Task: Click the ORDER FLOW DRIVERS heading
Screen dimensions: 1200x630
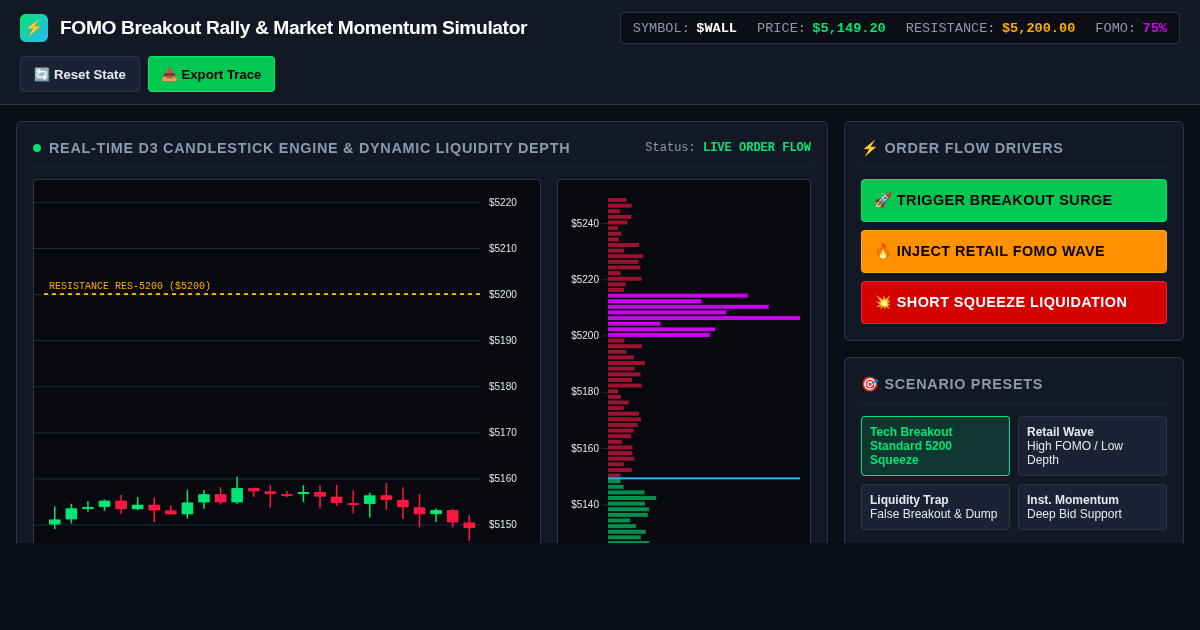Action: point(974,148)
